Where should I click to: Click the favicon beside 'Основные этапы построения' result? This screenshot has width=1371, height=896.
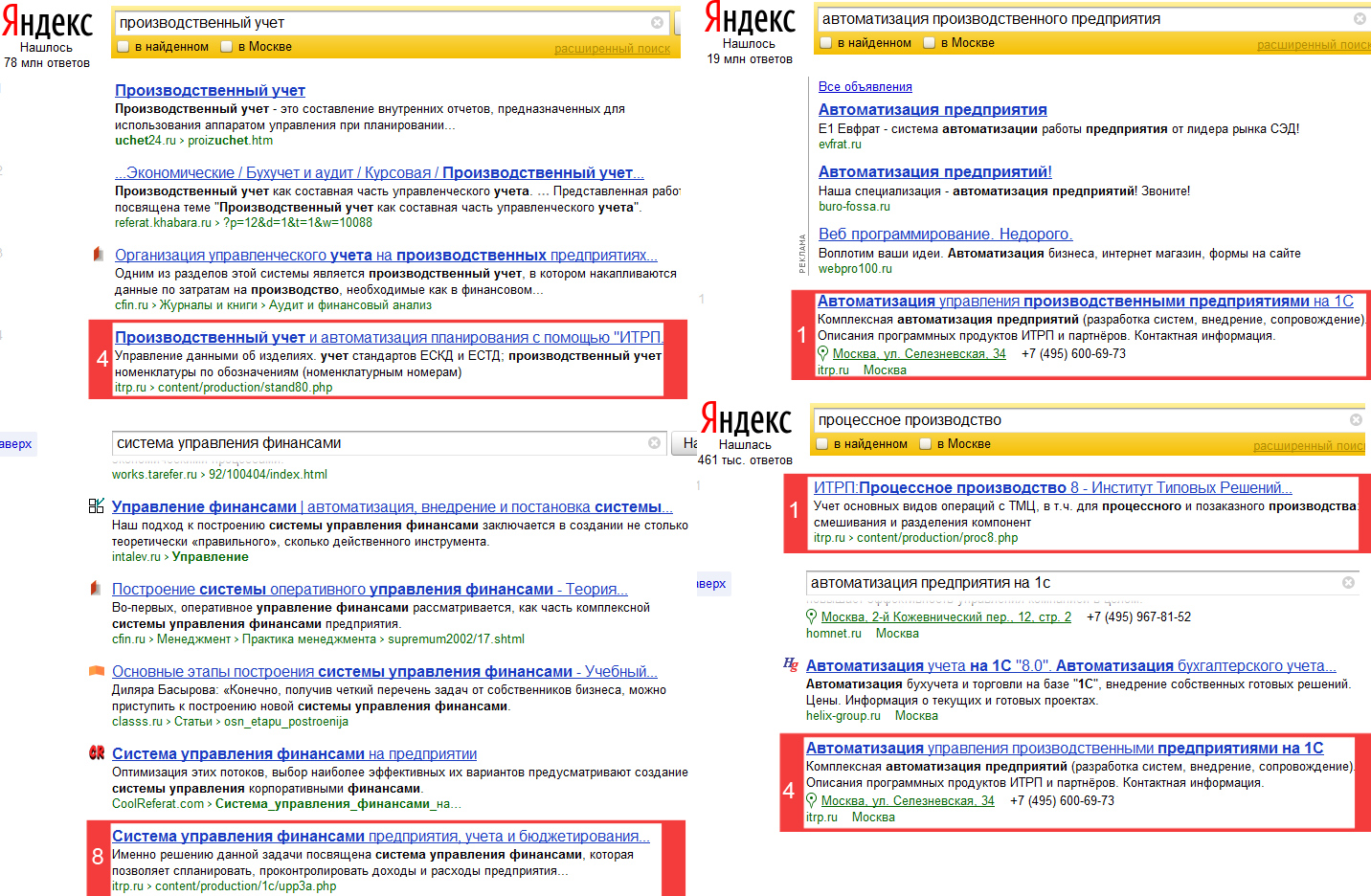coord(96,671)
